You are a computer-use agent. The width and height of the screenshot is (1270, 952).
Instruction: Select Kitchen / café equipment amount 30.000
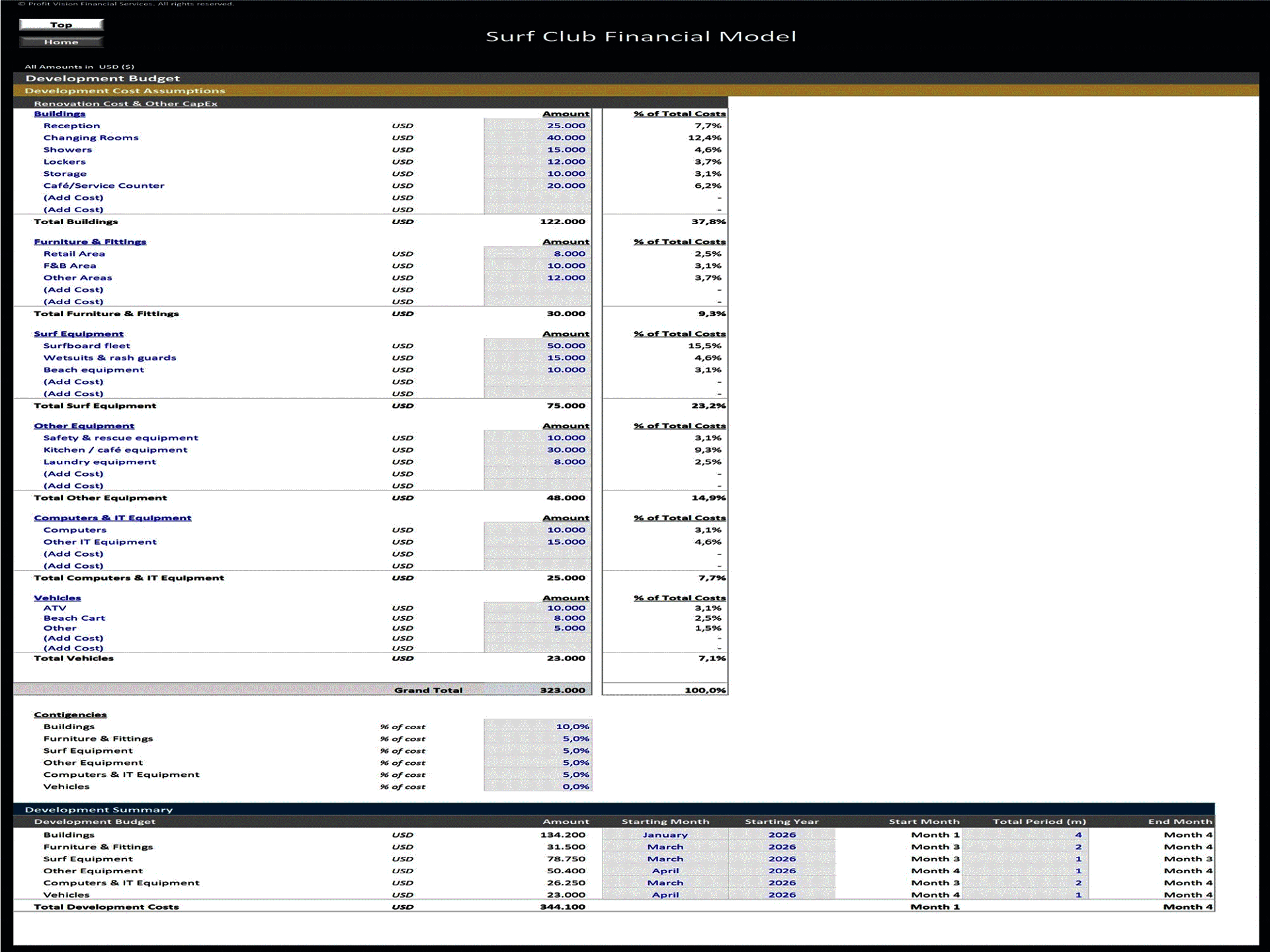pos(538,450)
